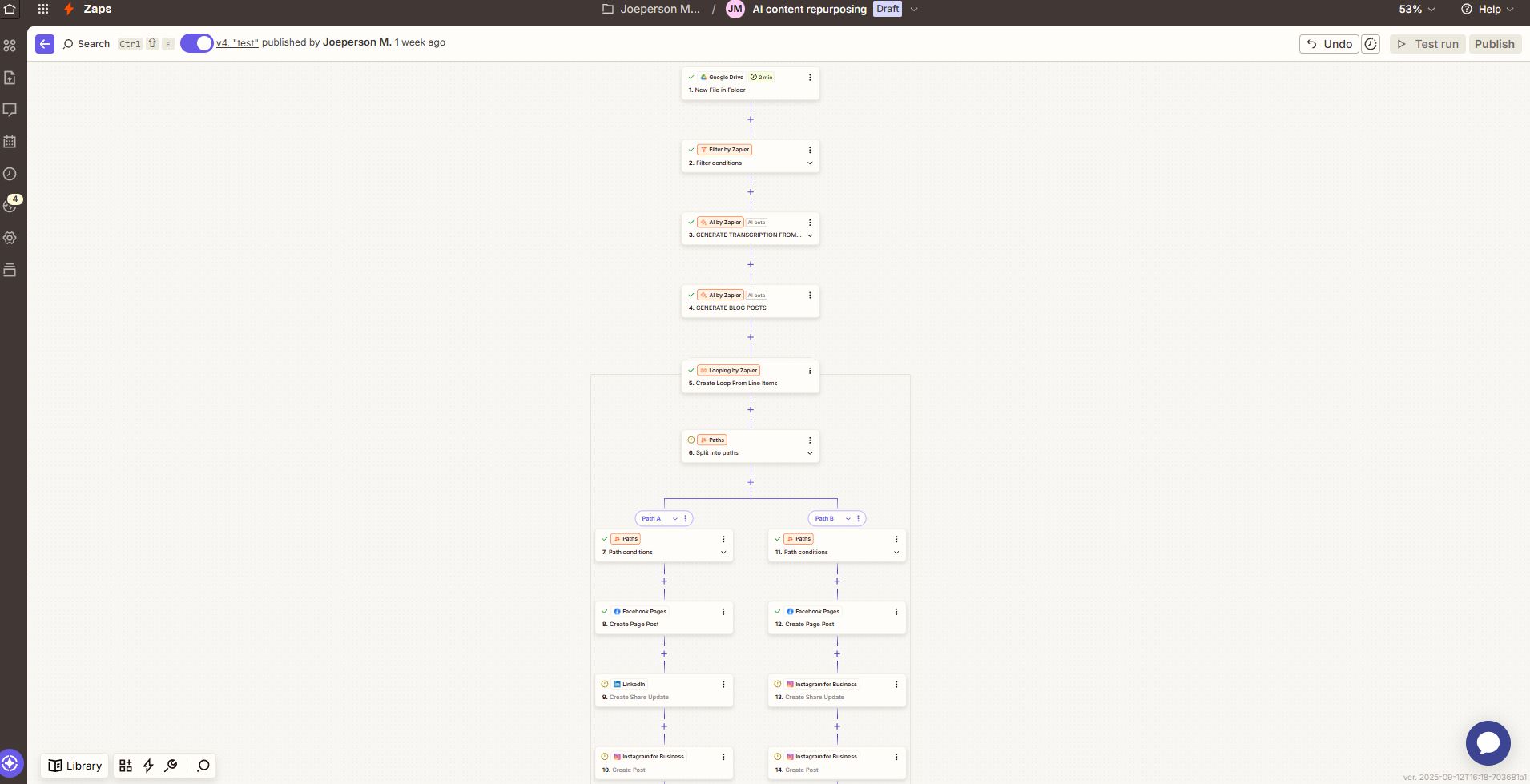Open the sidebar components grid icon
The height and width of the screenshot is (784, 1530).
click(10, 46)
